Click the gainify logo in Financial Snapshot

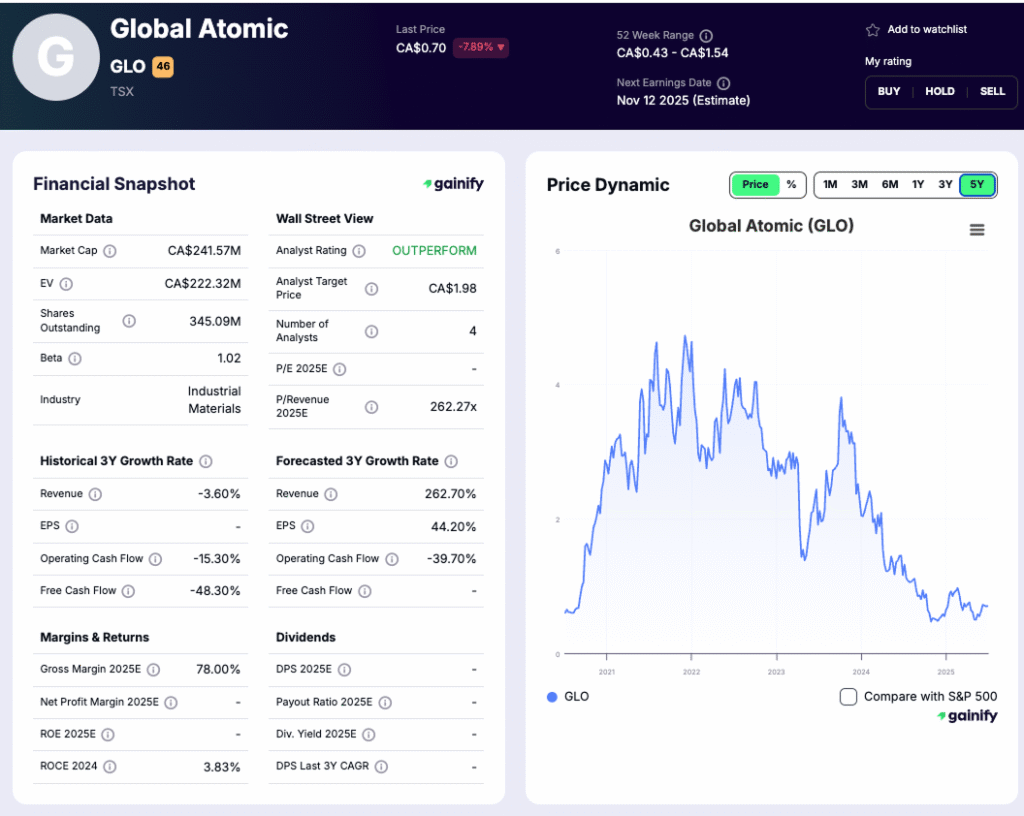pos(453,184)
